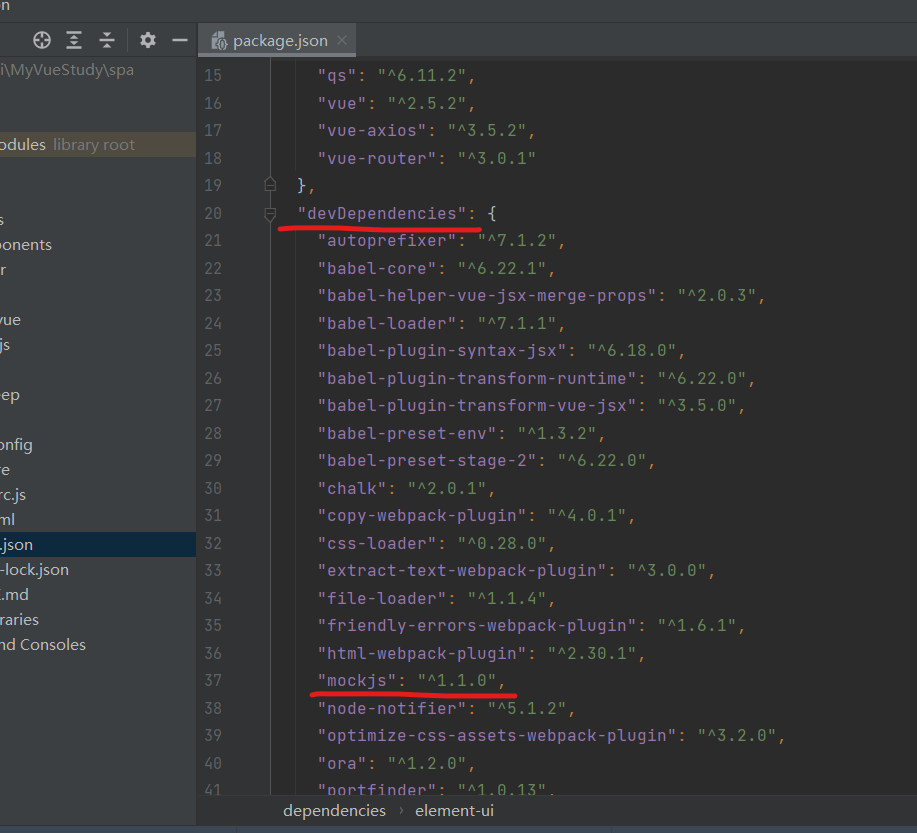Click the Expand All toolbar icon
This screenshot has height=833, width=917.
point(74,40)
